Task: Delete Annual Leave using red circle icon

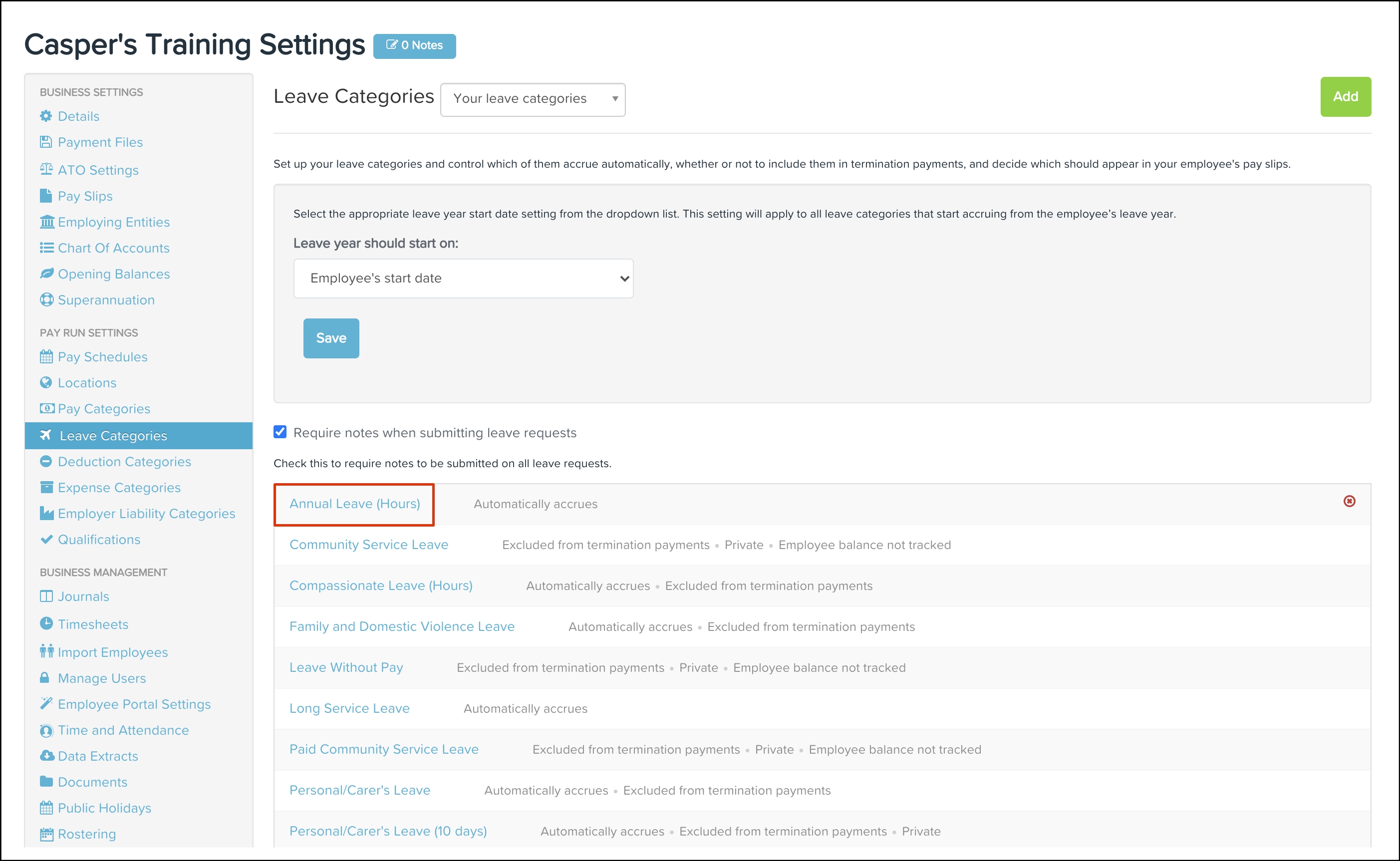Action: 1349,501
